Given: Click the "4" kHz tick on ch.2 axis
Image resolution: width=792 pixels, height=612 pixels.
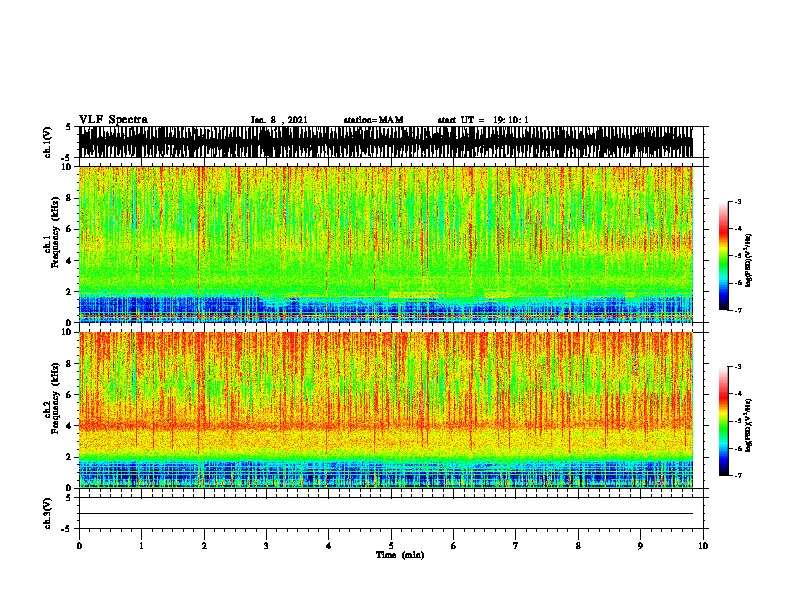Looking at the screenshot, I should click(71, 426).
